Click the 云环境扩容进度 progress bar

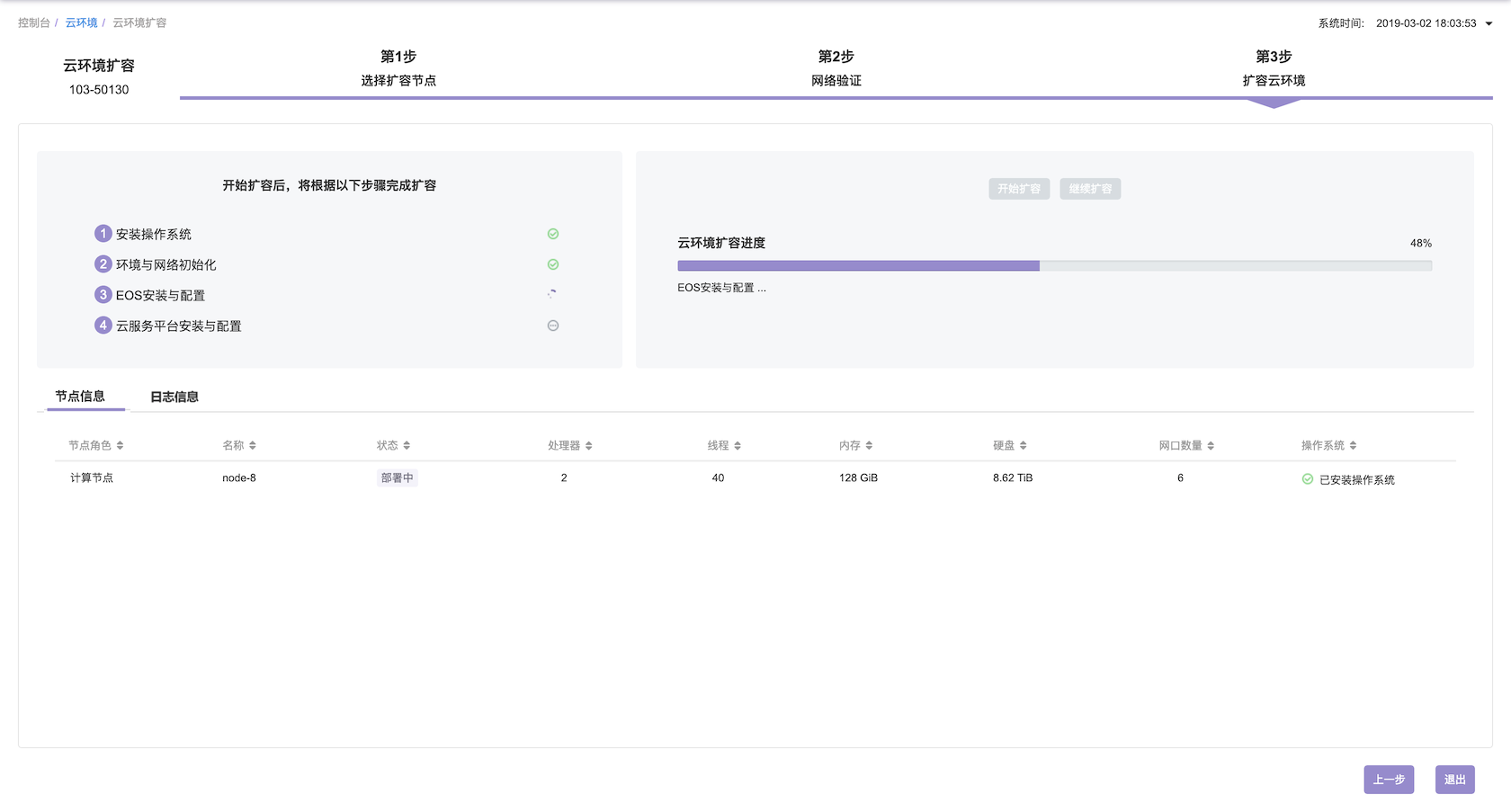point(1054,266)
